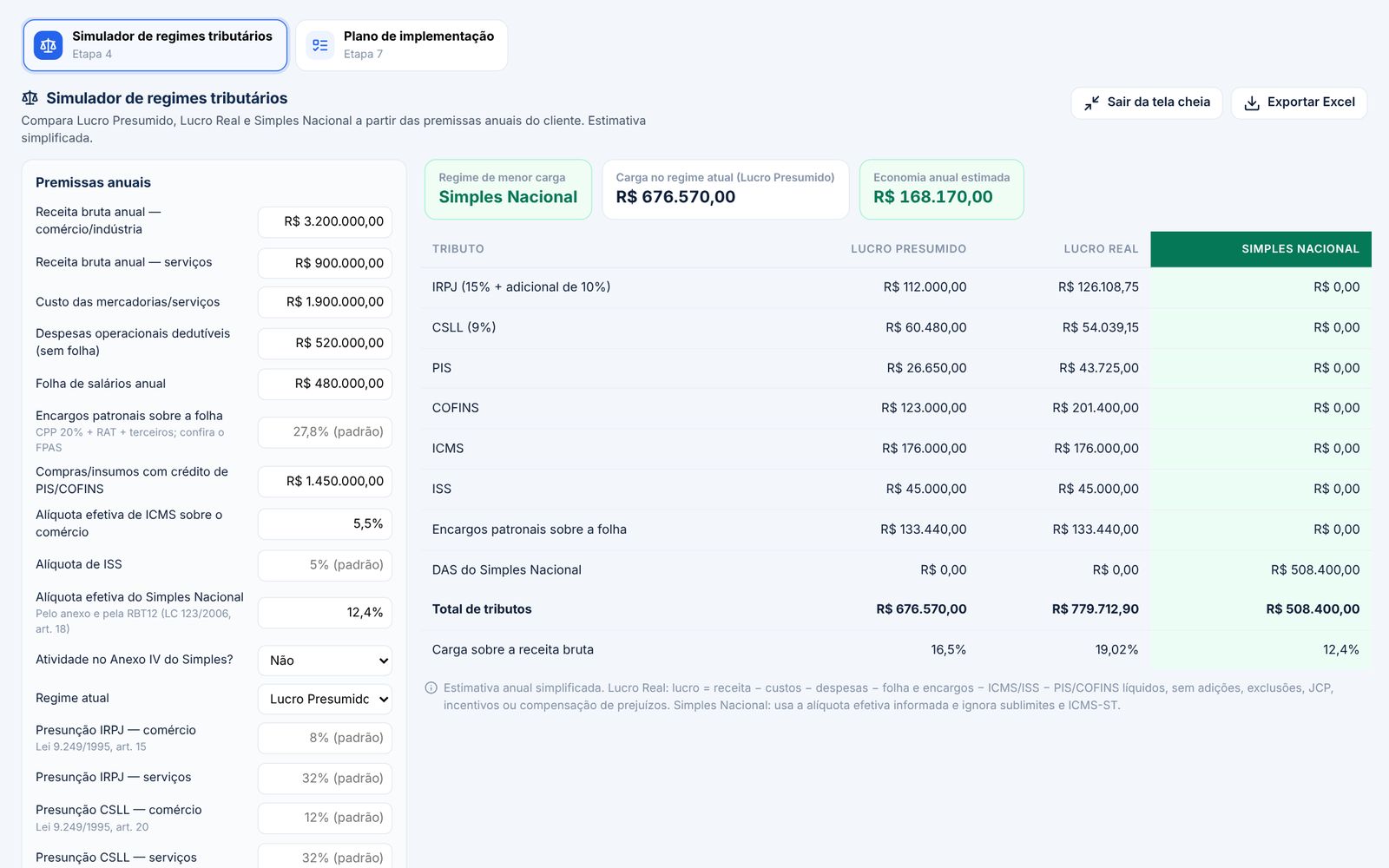Click the Custo das mercadorias/serviços field
1389x868 pixels.
(325, 302)
